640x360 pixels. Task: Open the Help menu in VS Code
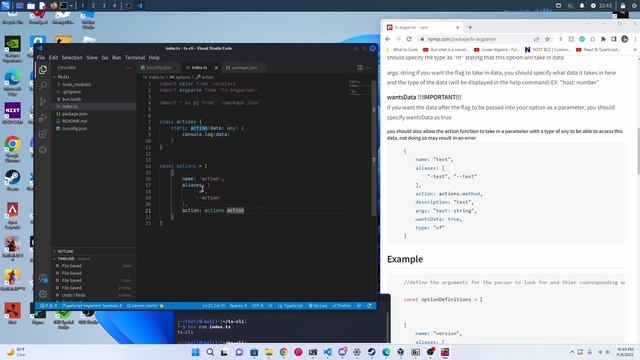154,58
